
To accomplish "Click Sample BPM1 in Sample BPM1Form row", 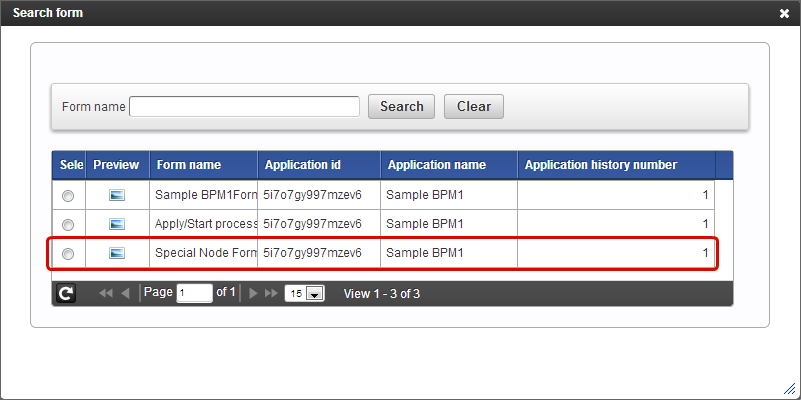I will [x=449, y=195].
